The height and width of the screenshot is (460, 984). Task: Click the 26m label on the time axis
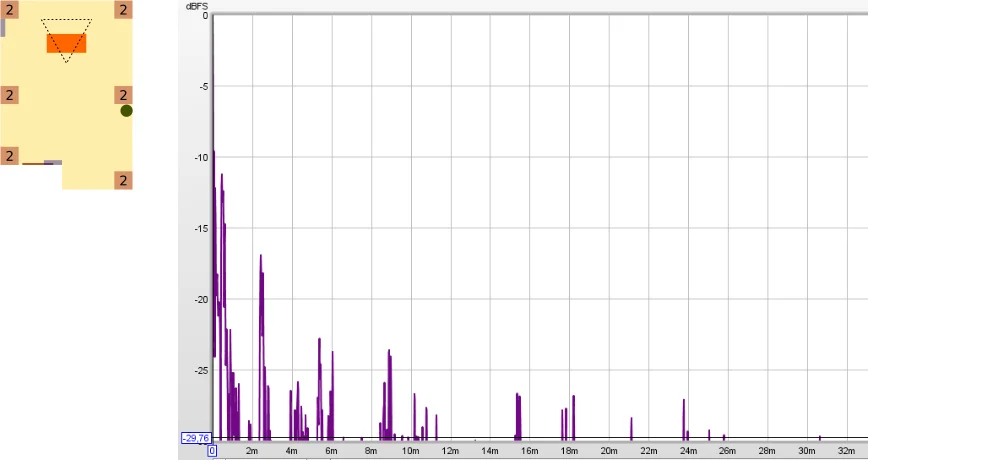click(x=727, y=451)
